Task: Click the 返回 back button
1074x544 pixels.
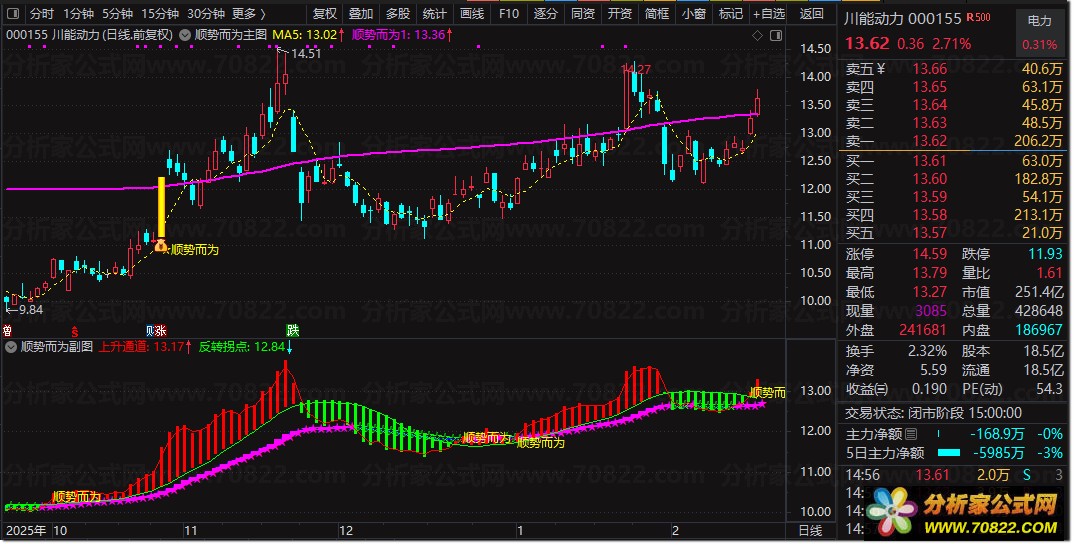Action: [812, 14]
